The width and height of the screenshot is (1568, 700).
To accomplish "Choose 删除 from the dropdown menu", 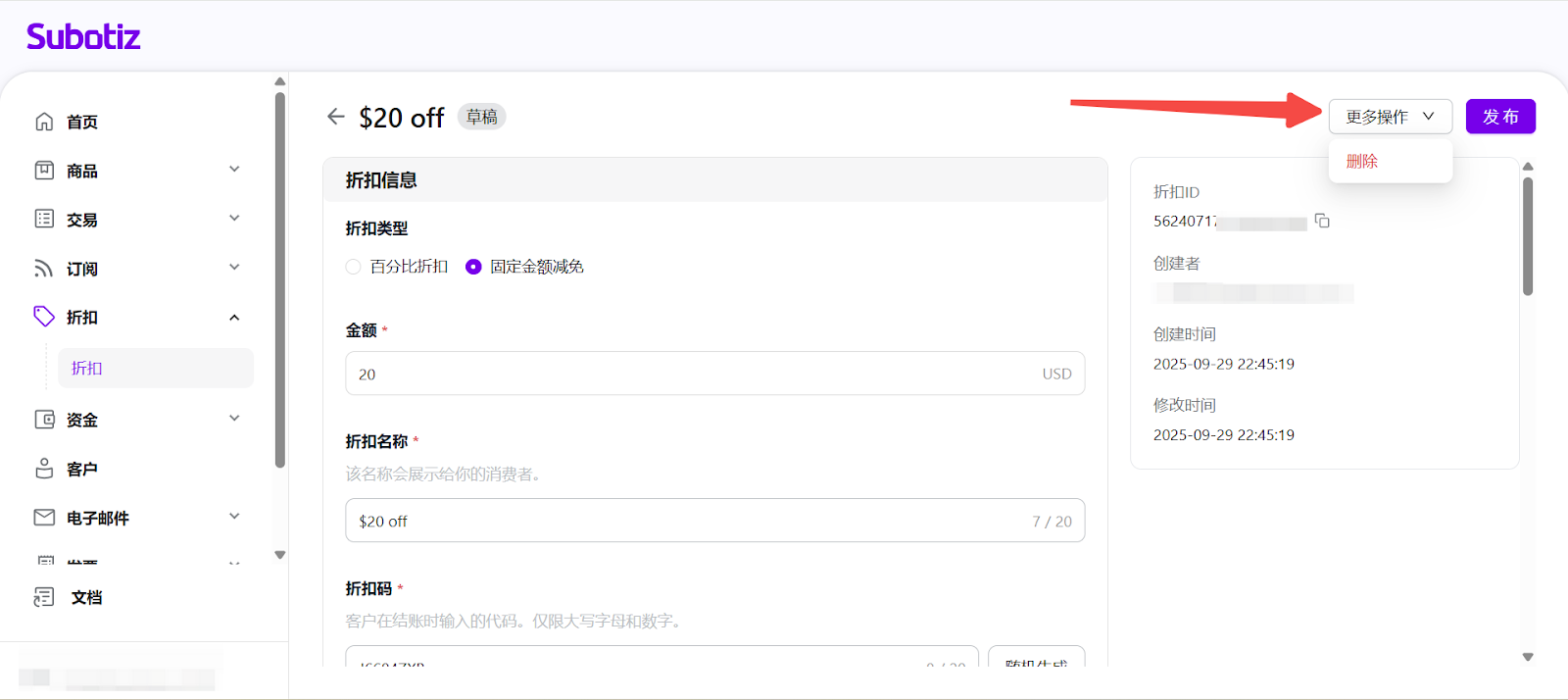I will click(x=1362, y=161).
